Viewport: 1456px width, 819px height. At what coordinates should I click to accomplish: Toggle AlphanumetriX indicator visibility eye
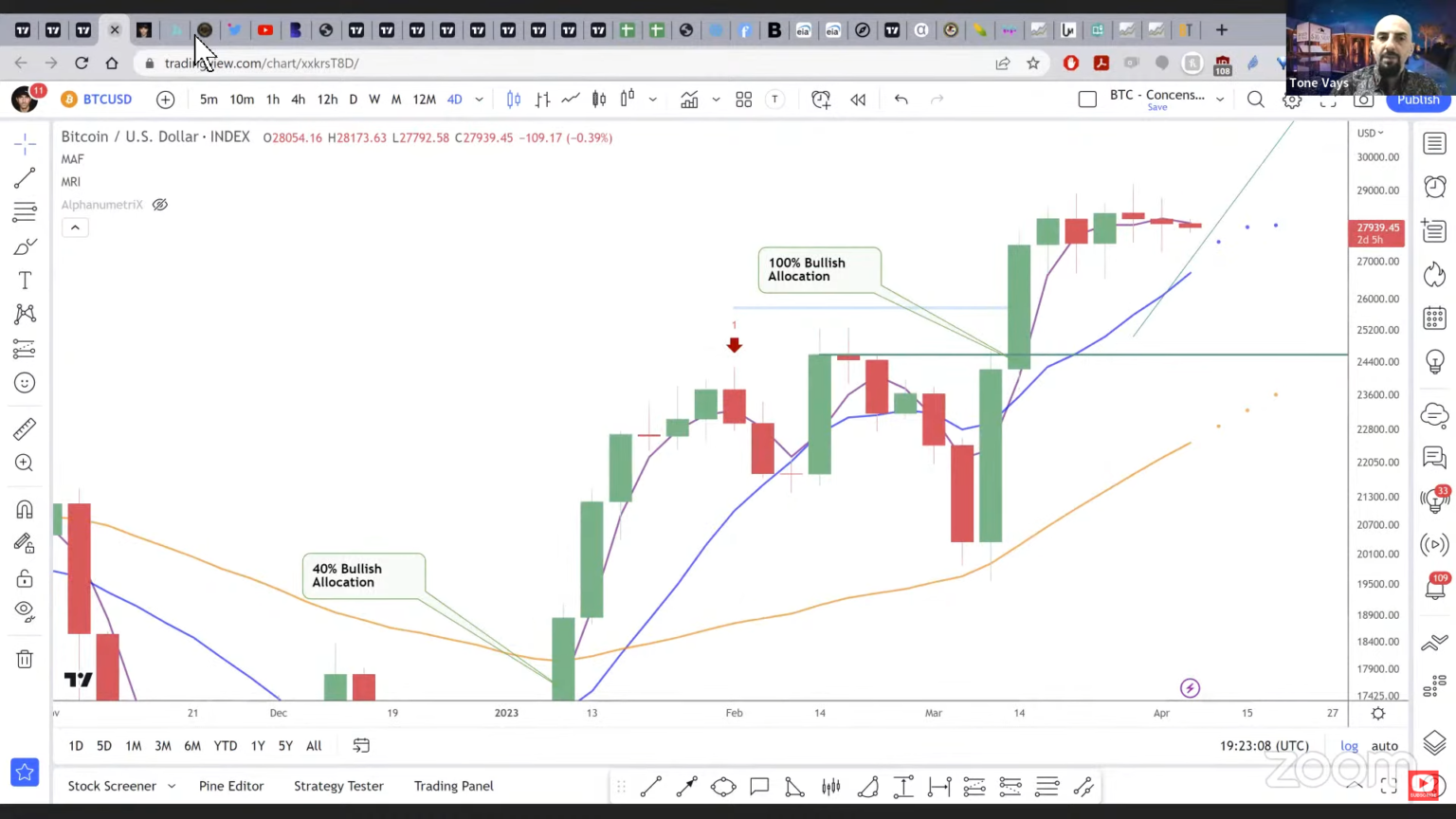pos(160,205)
